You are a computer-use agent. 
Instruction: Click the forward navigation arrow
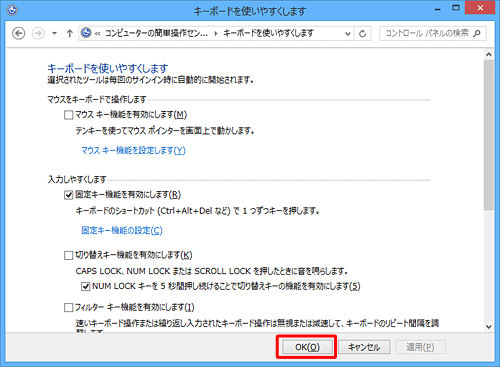pos(38,33)
